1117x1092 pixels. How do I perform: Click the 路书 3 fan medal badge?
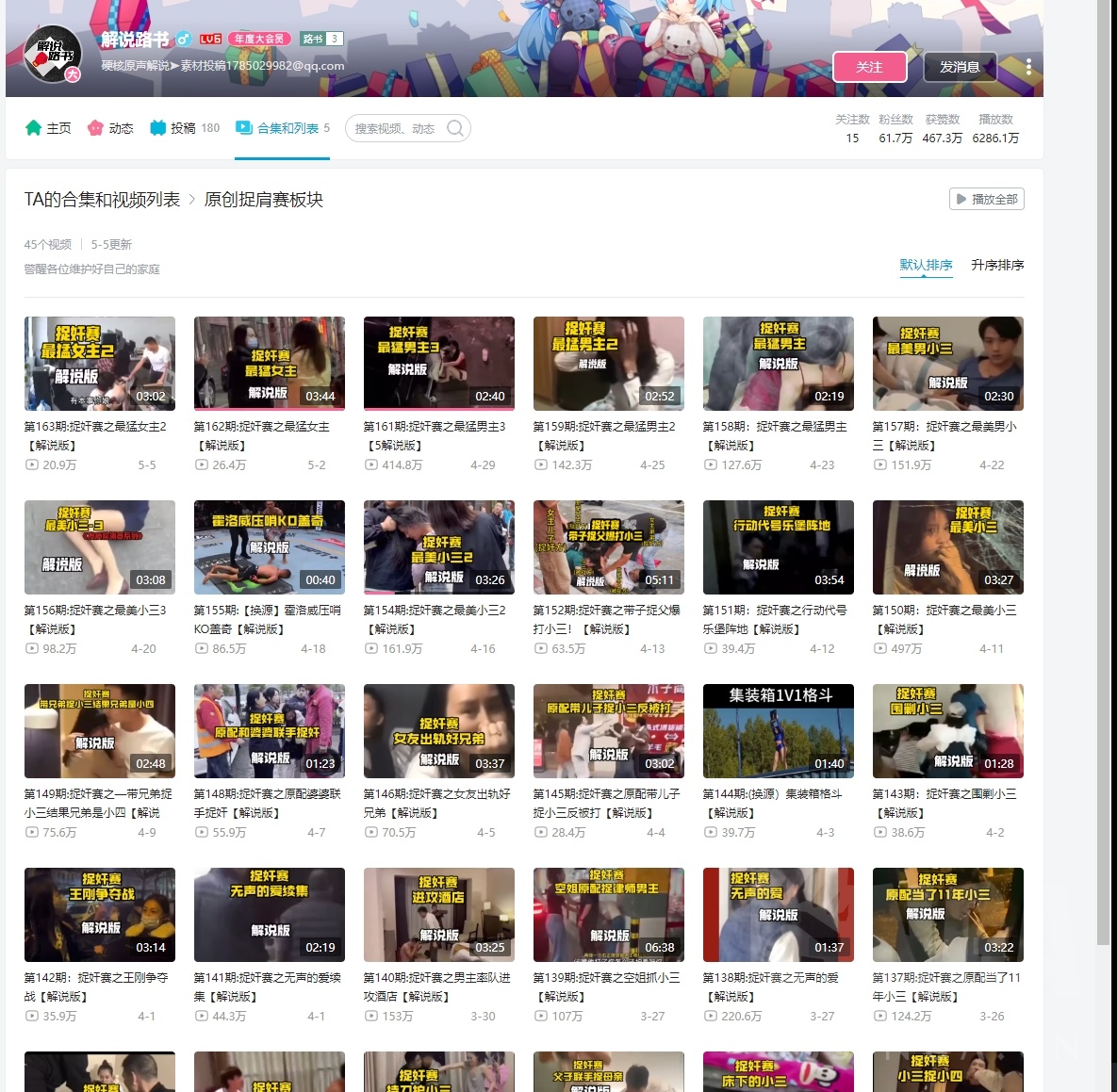(x=320, y=39)
